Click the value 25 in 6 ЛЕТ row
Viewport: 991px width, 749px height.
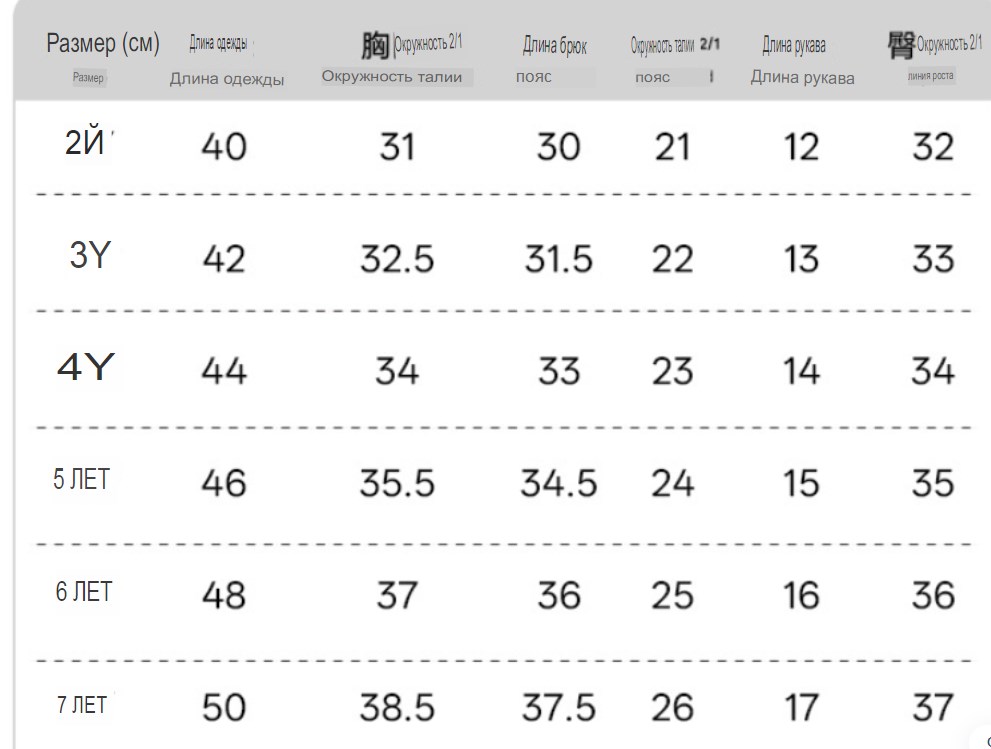(x=672, y=595)
